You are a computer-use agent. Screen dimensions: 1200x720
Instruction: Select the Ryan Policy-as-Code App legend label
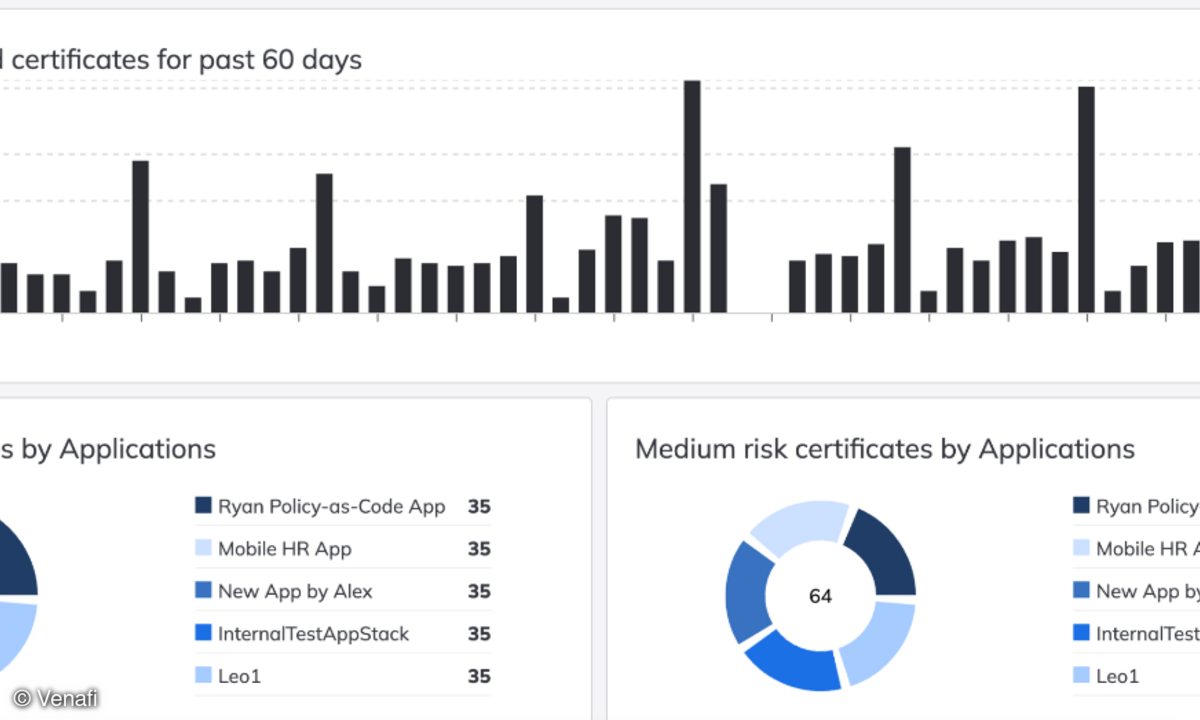pyautogui.click(x=332, y=507)
